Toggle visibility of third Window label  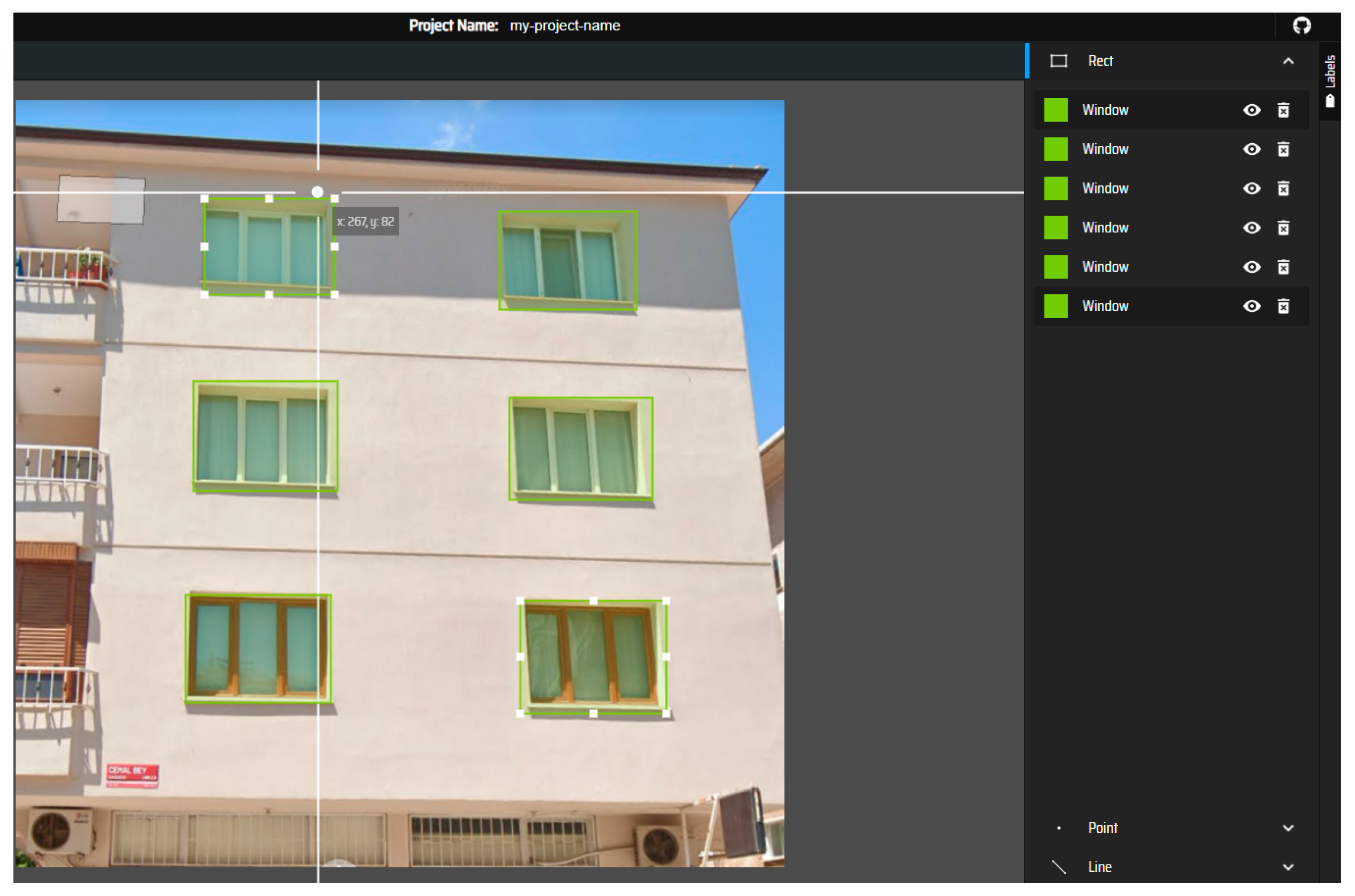(x=1252, y=189)
